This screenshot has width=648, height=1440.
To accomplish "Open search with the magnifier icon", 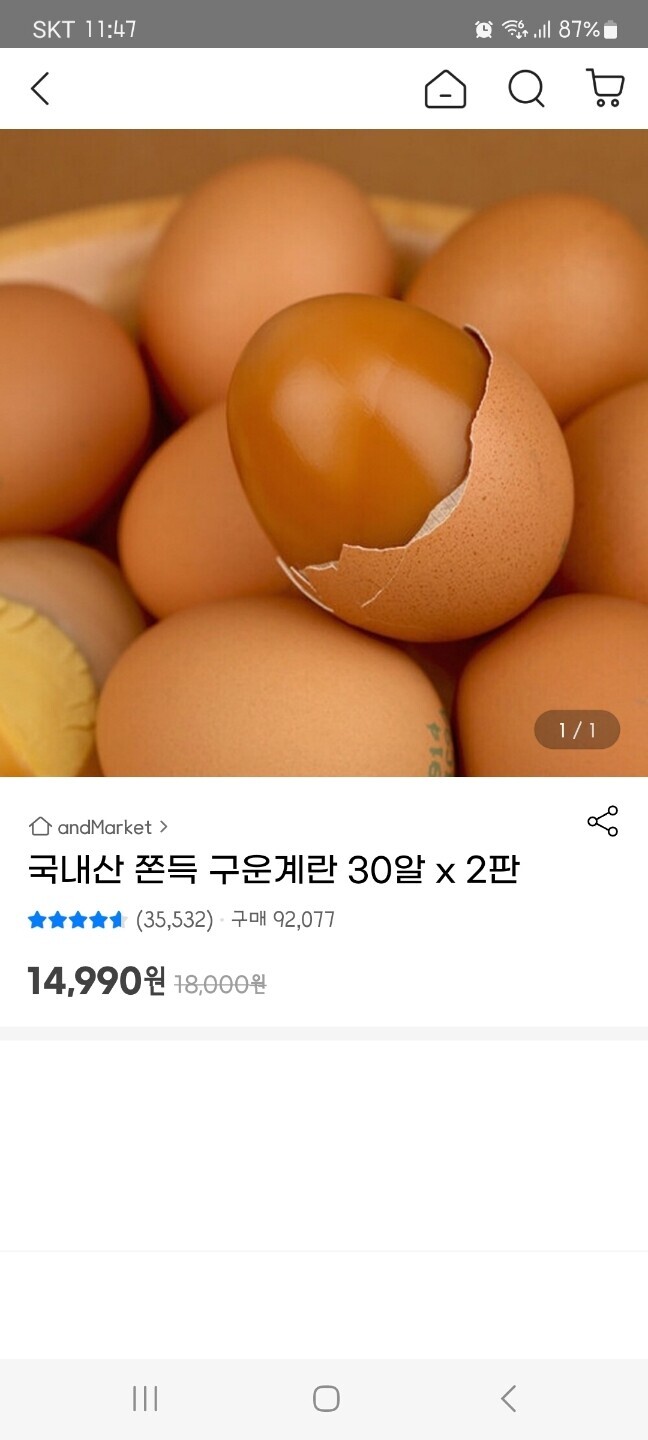I will click(x=526, y=89).
